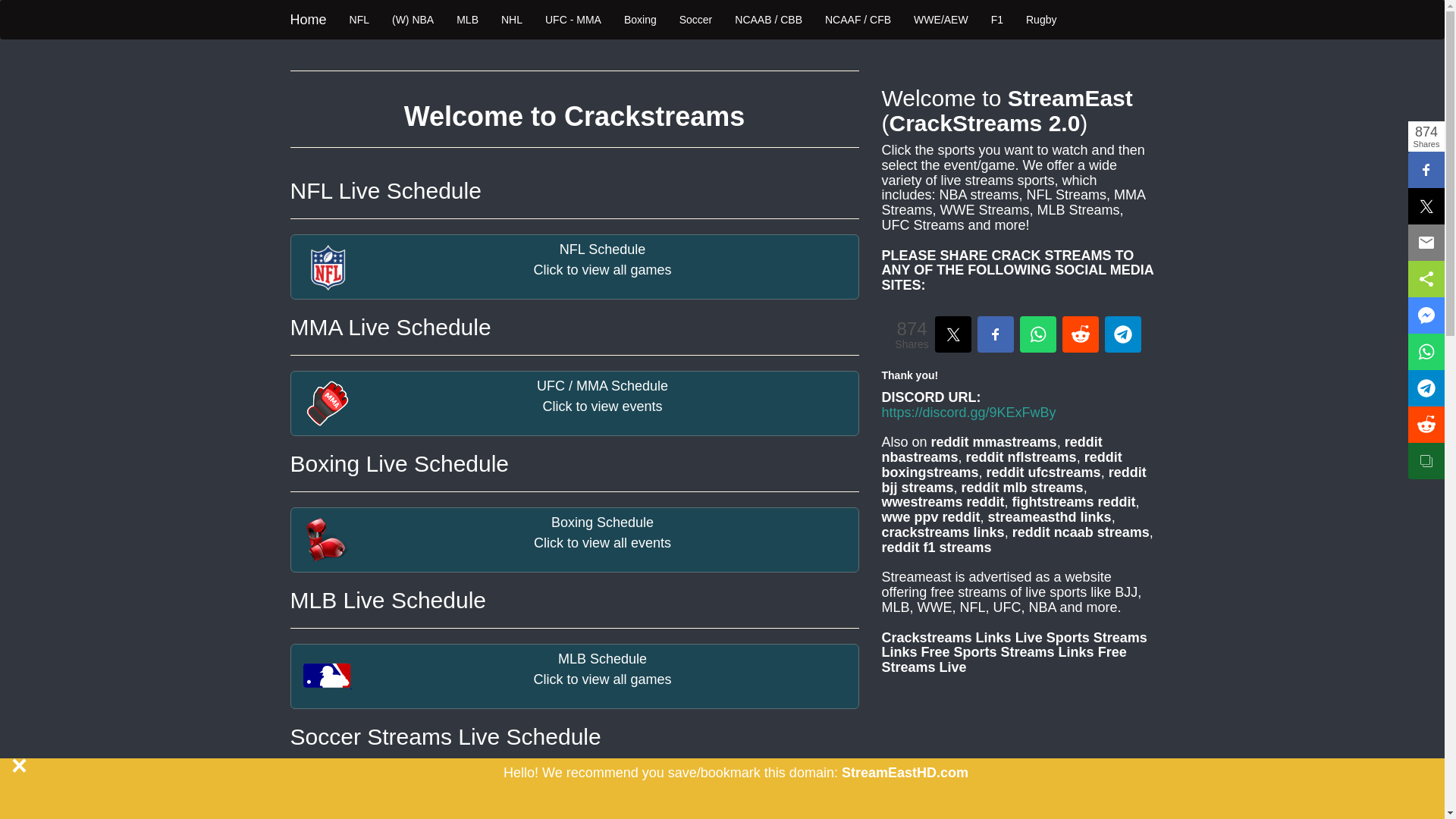Screen dimensions: 1456x819
Task: Click WhatsApp icon in floating side bar
Action: point(1426,352)
